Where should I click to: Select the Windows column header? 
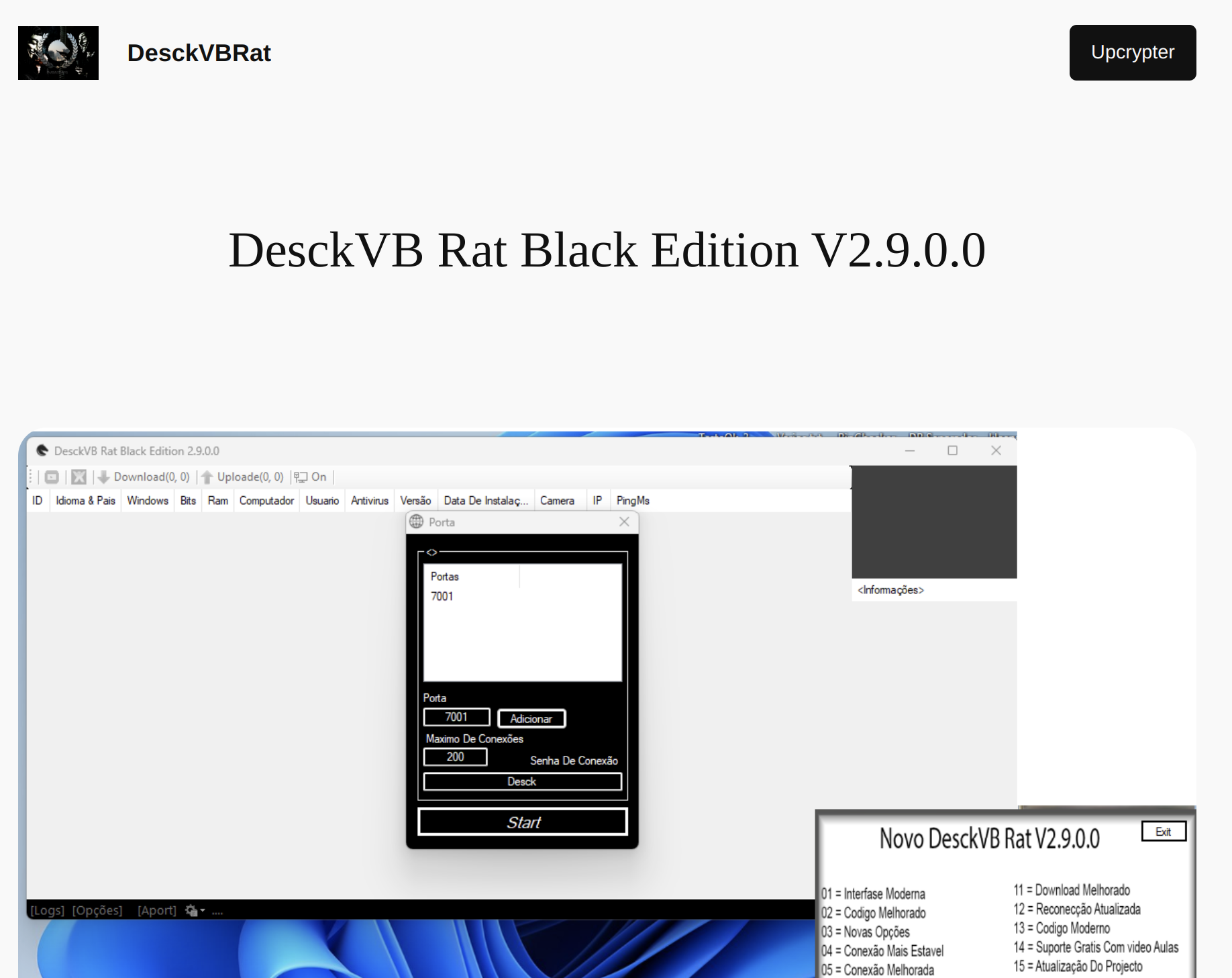[148, 501]
